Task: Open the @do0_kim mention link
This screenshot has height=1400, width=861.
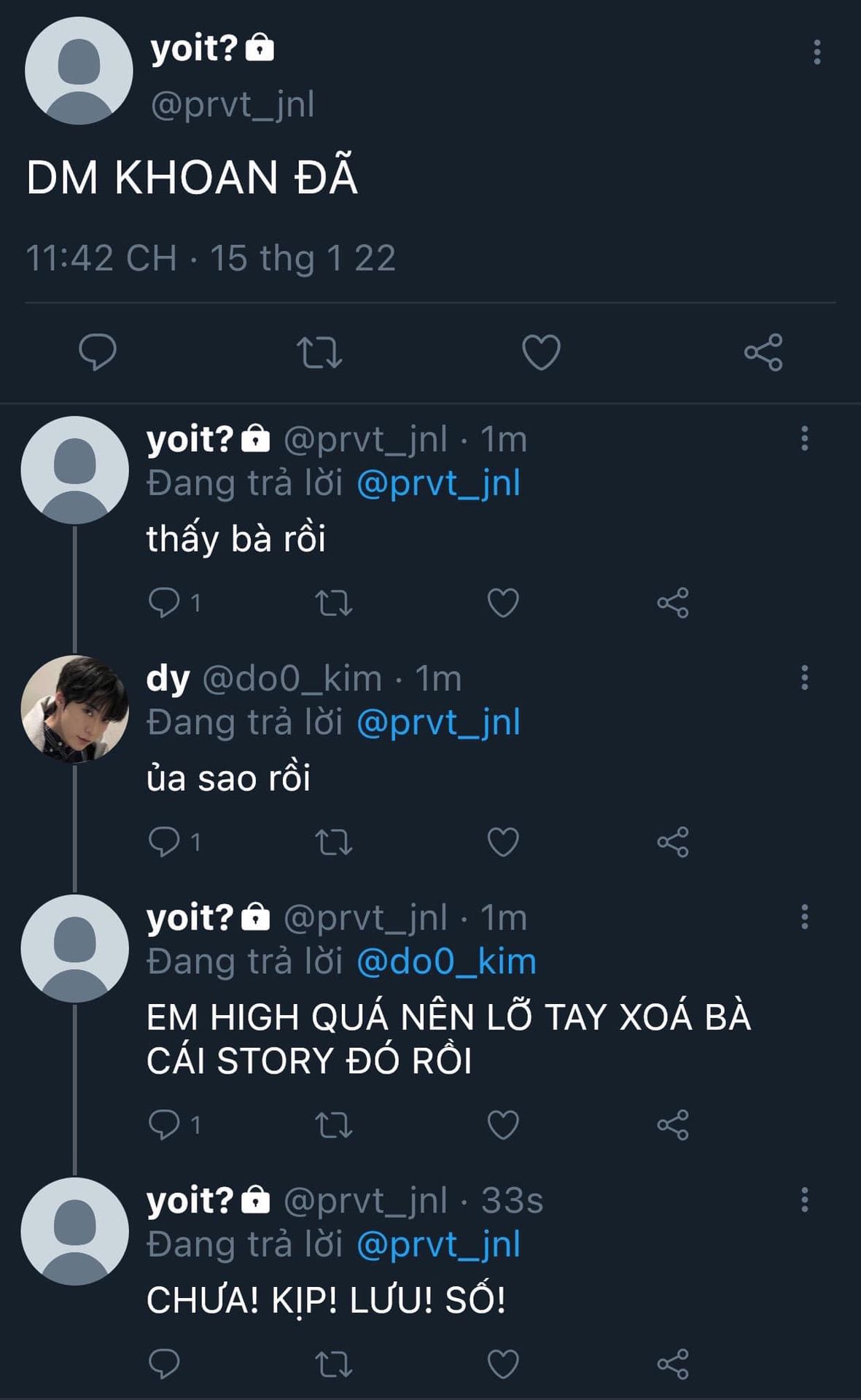Action: [446, 961]
